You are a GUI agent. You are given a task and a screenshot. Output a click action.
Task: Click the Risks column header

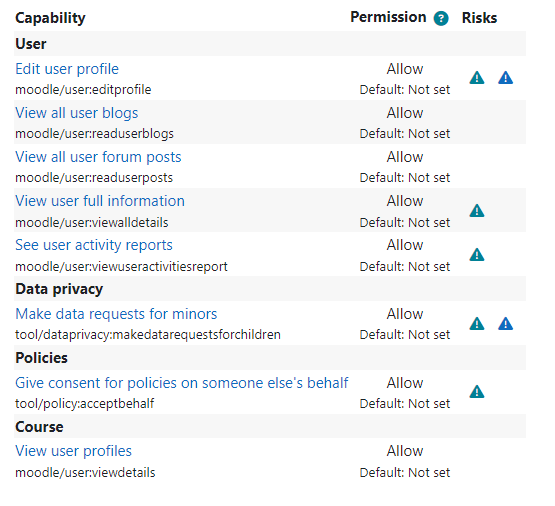[479, 18]
